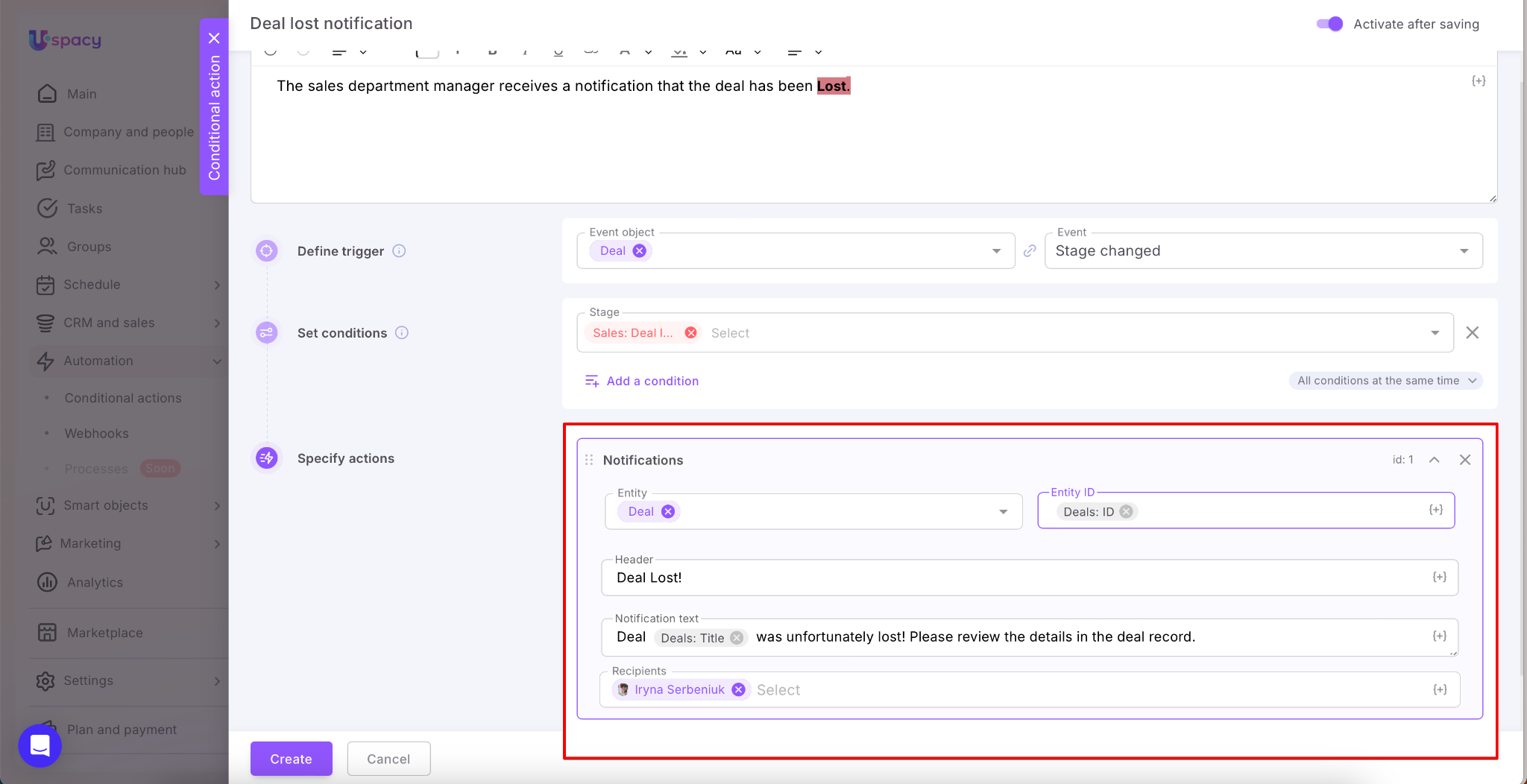
Task: Open All conditions at the same time dropdown
Action: (1385, 381)
